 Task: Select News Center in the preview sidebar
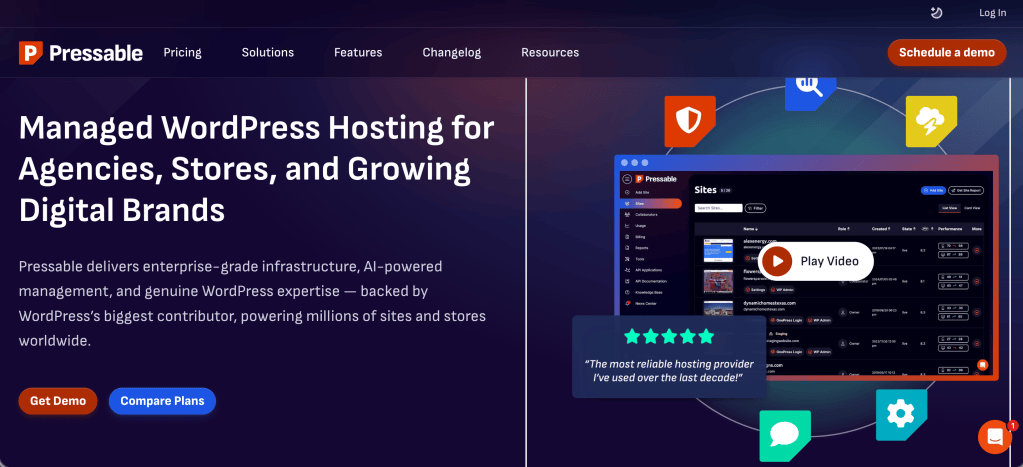(645, 303)
